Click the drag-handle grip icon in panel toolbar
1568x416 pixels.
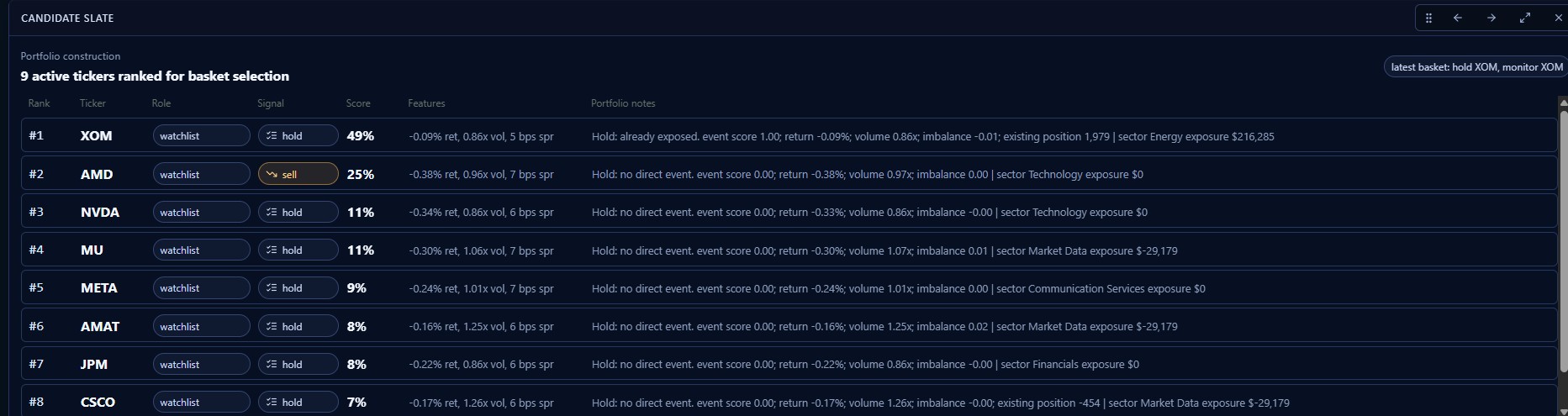(x=1428, y=18)
